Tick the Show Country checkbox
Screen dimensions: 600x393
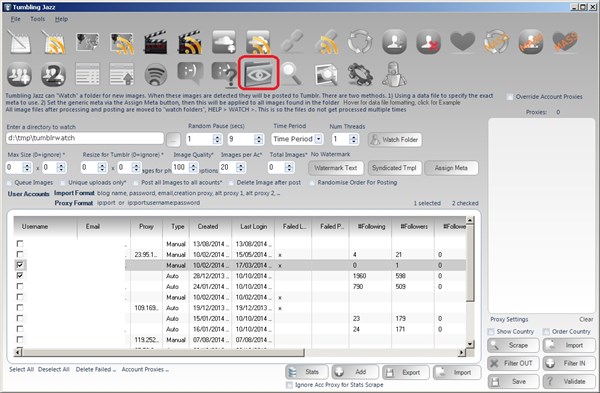pos(491,331)
